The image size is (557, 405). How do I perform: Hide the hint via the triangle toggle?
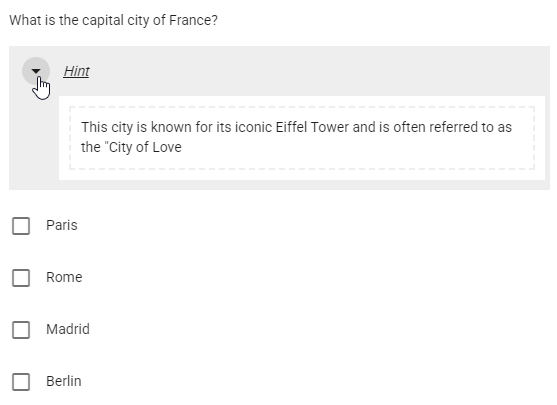(x=36, y=71)
